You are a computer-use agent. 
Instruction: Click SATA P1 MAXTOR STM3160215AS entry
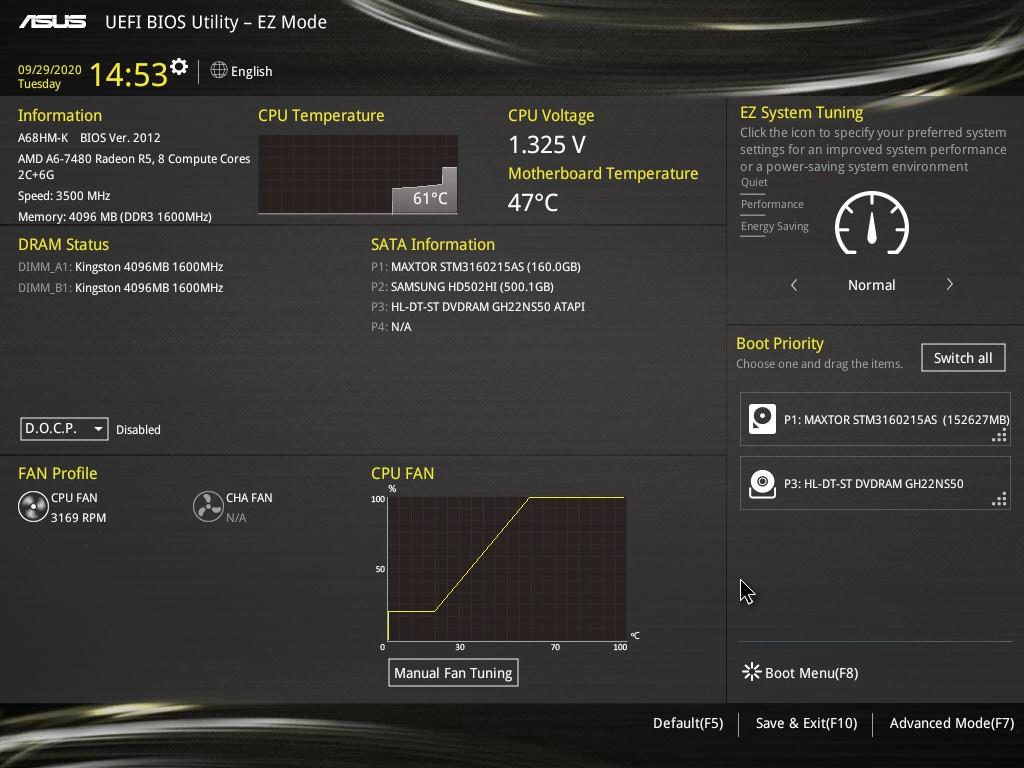476,266
